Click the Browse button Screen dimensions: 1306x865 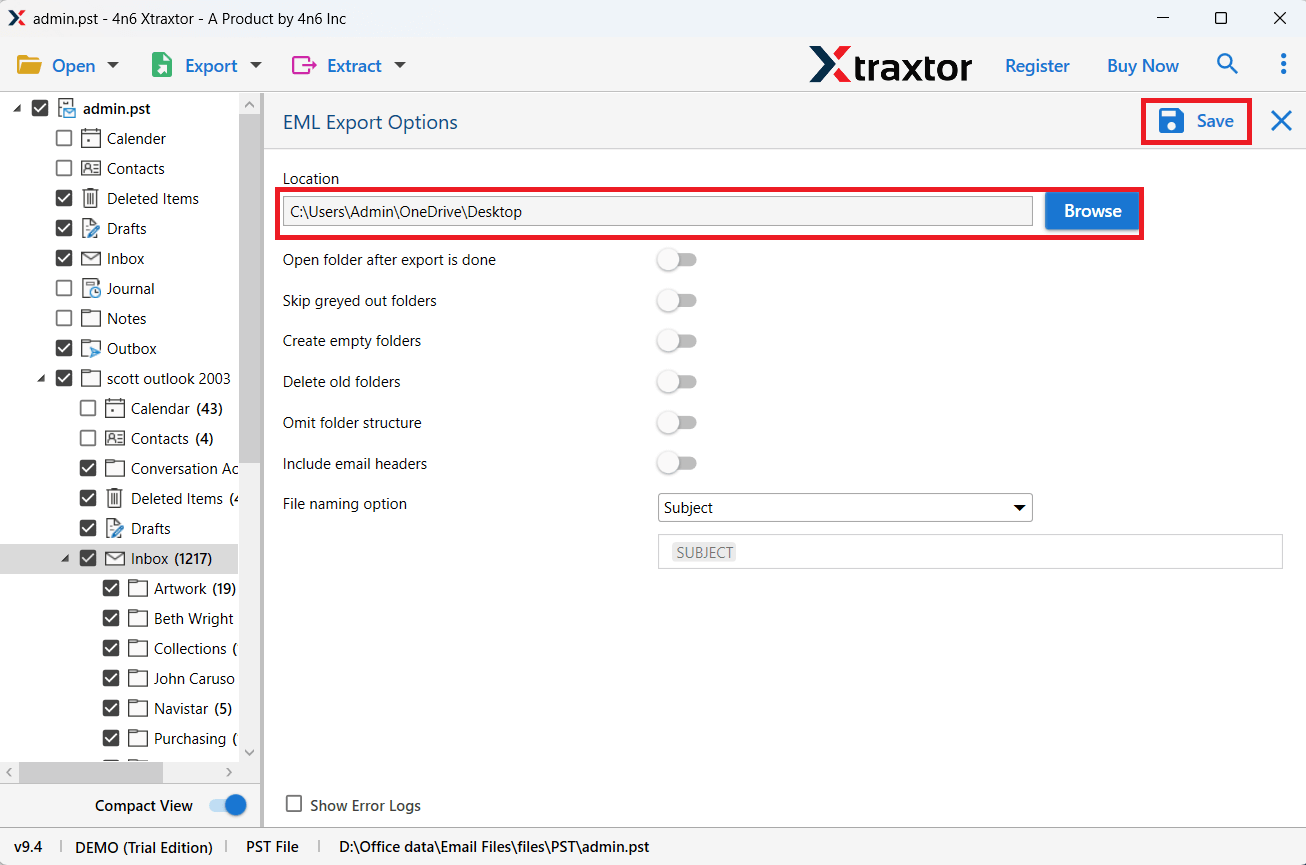click(x=1092, y=211)
